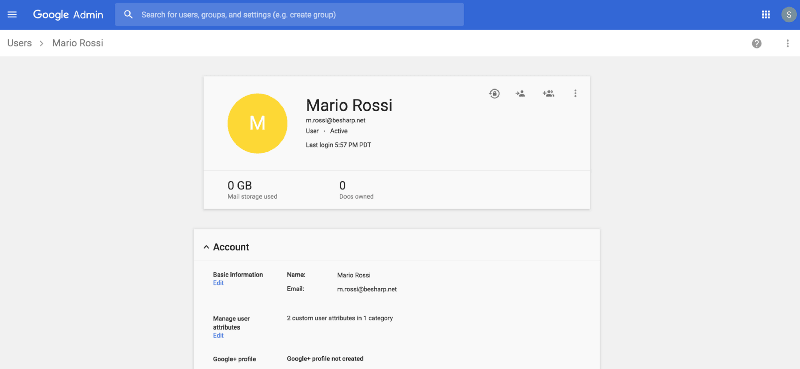Open the help question mark icon
Image resolution: width=800 pixels, height=369 pixels.
tap(757, 43)
